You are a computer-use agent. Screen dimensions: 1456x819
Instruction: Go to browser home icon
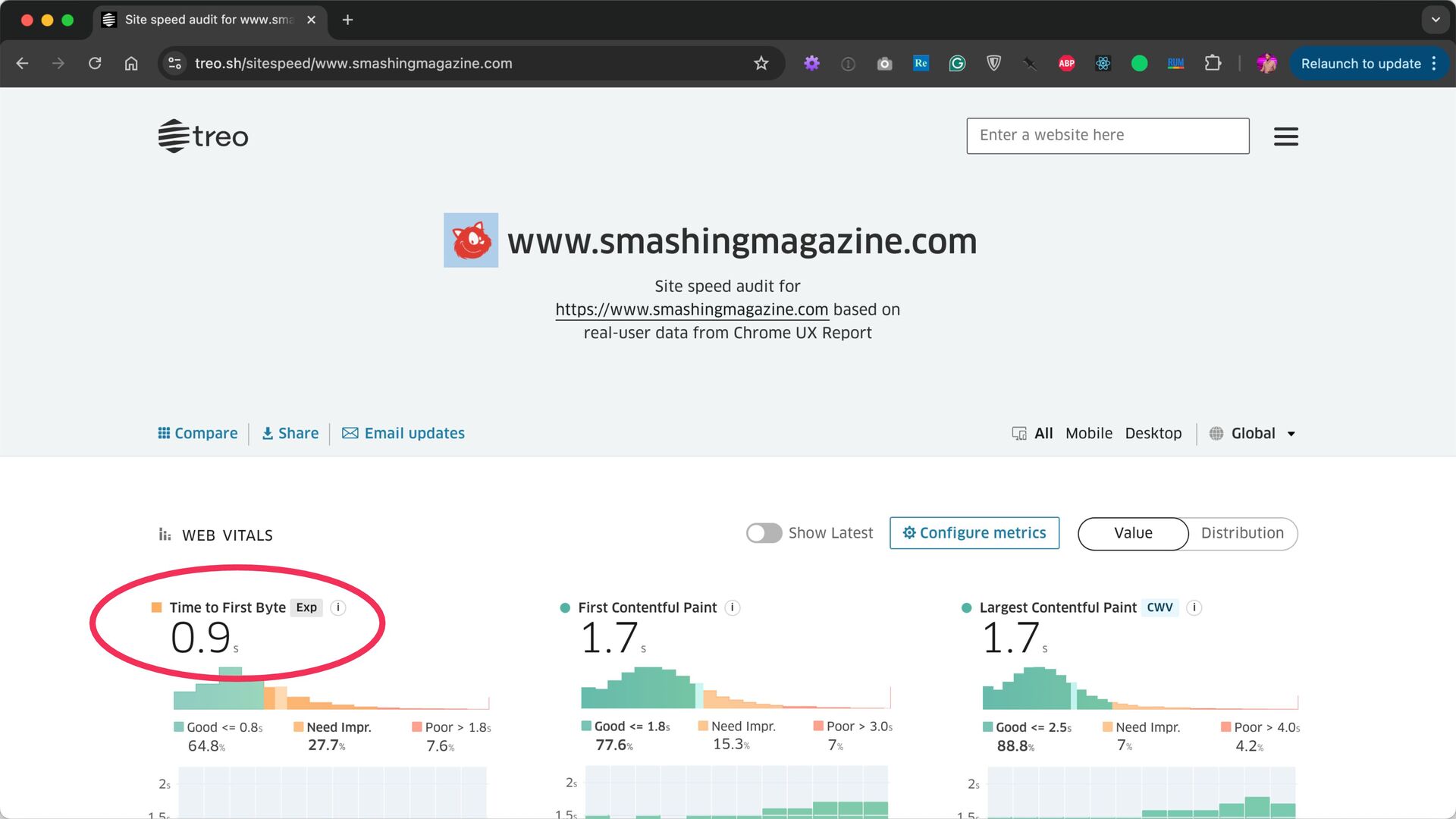click(131, 64)
